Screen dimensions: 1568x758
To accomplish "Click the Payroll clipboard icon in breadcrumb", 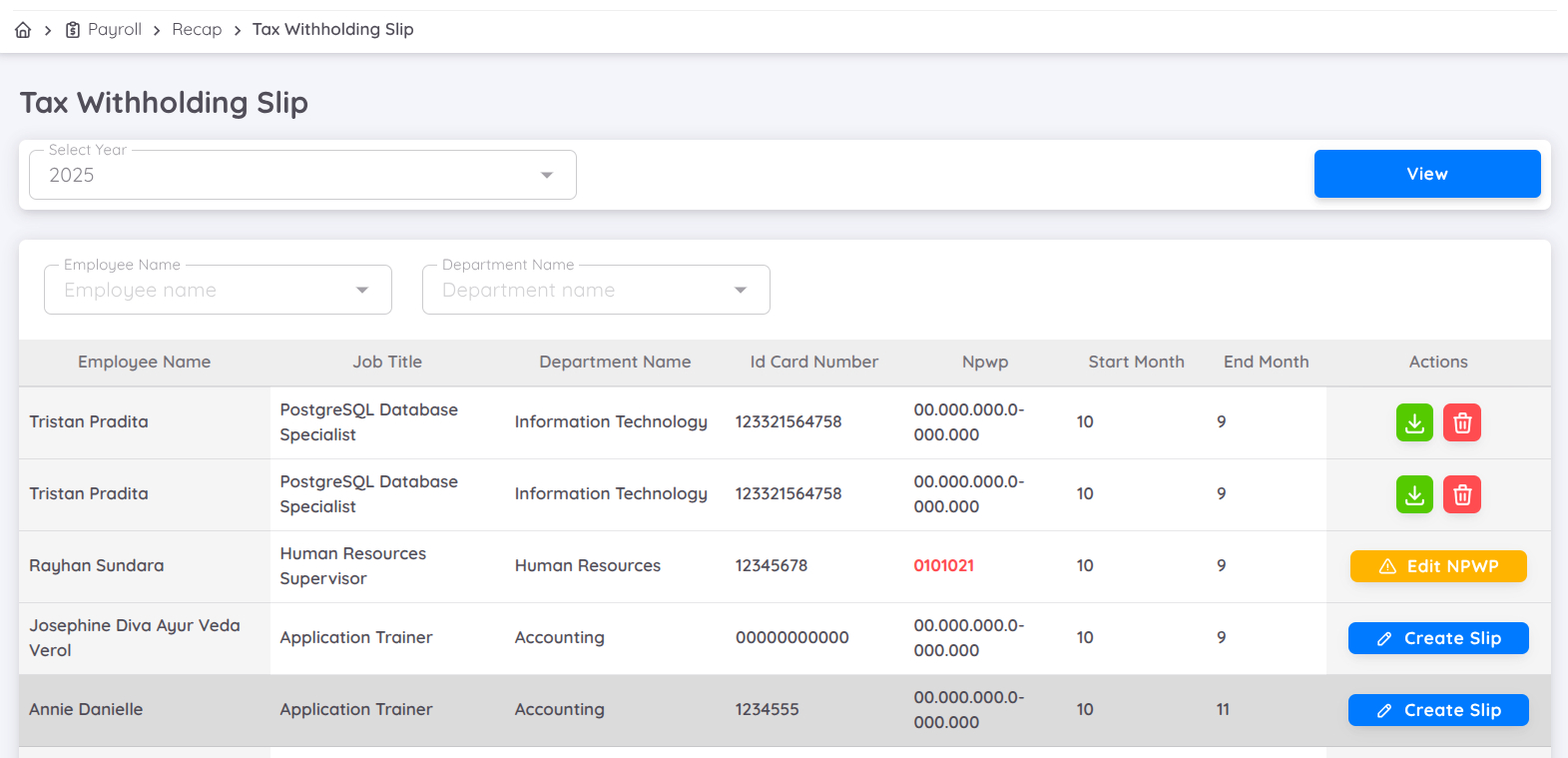I will (73, 30).
